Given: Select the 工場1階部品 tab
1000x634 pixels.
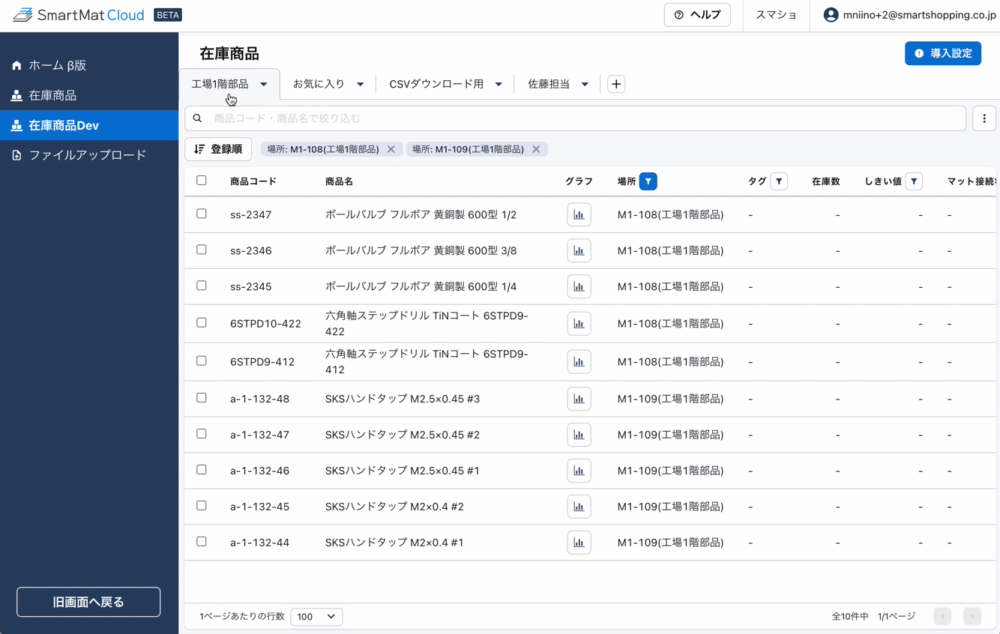Looking at the screenshot, I should (x=220, y=84).
